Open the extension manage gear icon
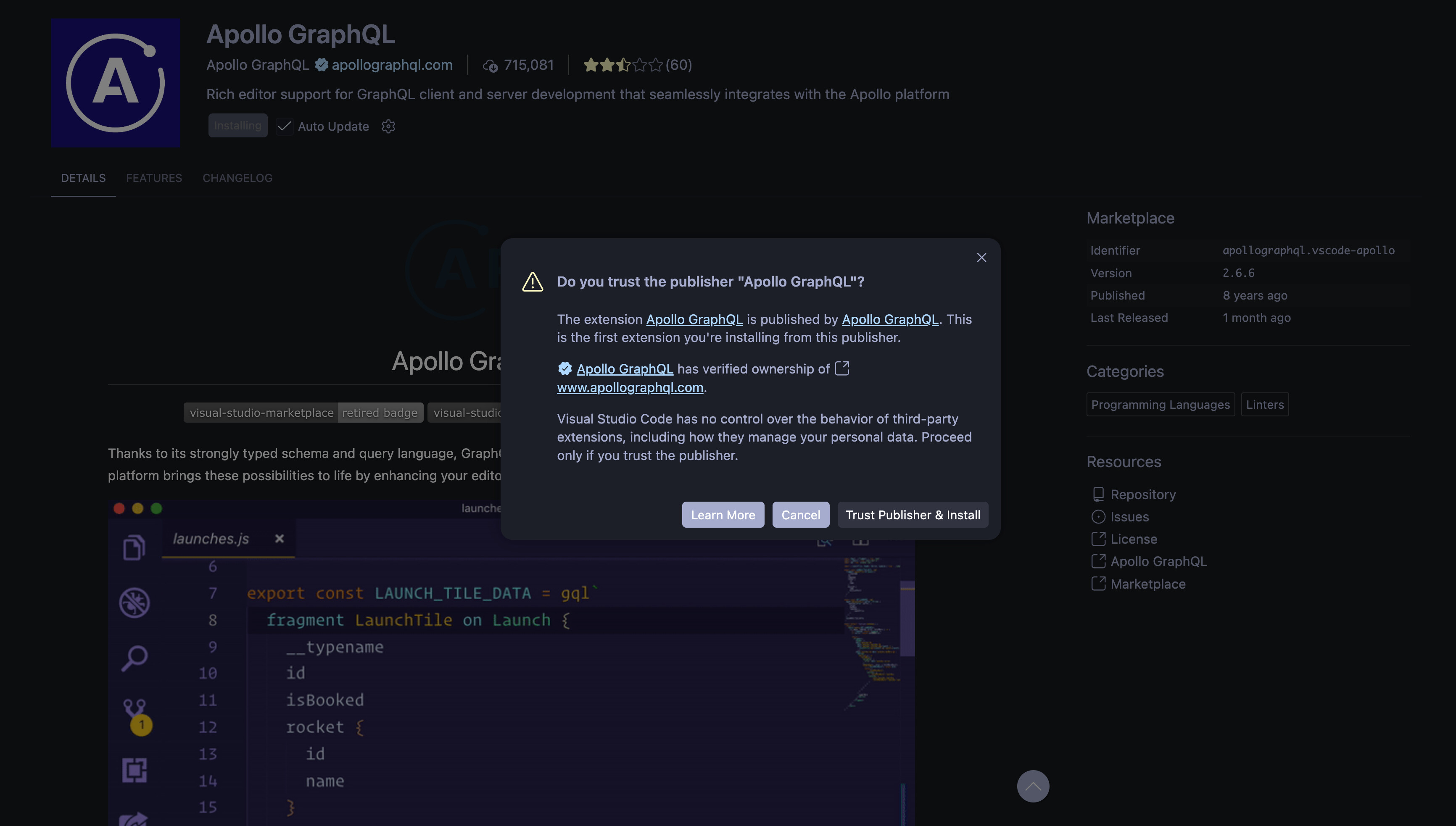 388,126
